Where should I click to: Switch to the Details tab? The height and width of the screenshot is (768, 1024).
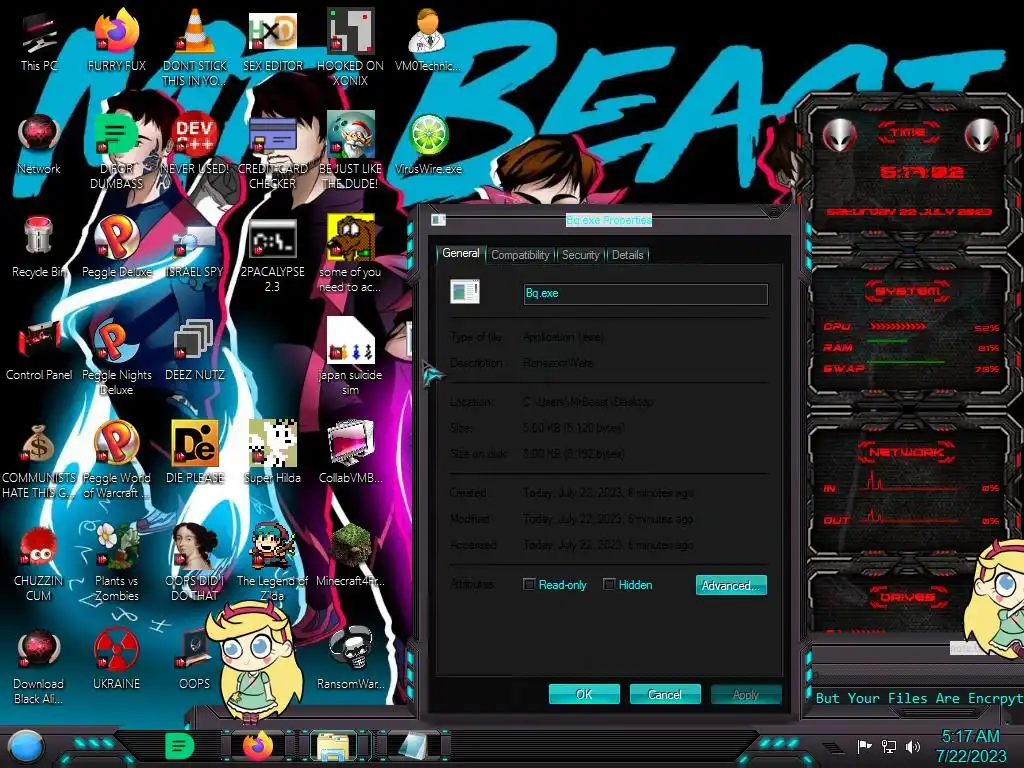click(x=628, y=255)
